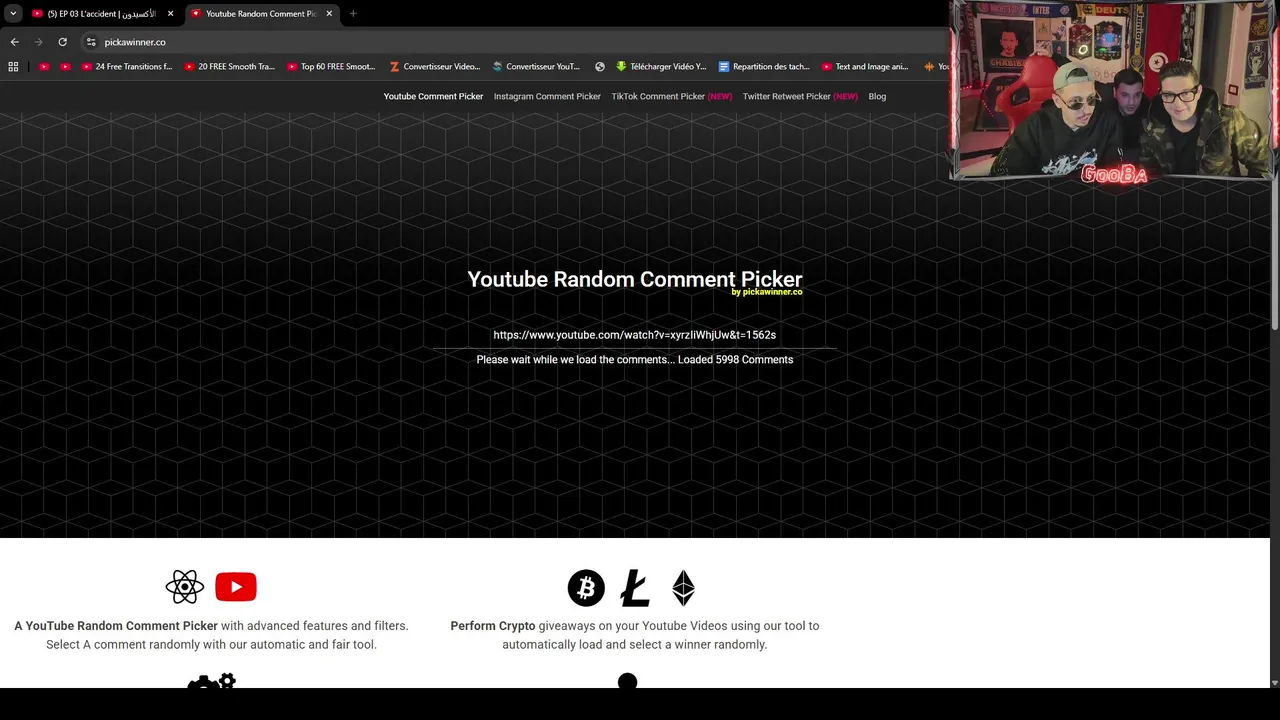Open the first YouTube bookmark icon

tap(44, 67)
